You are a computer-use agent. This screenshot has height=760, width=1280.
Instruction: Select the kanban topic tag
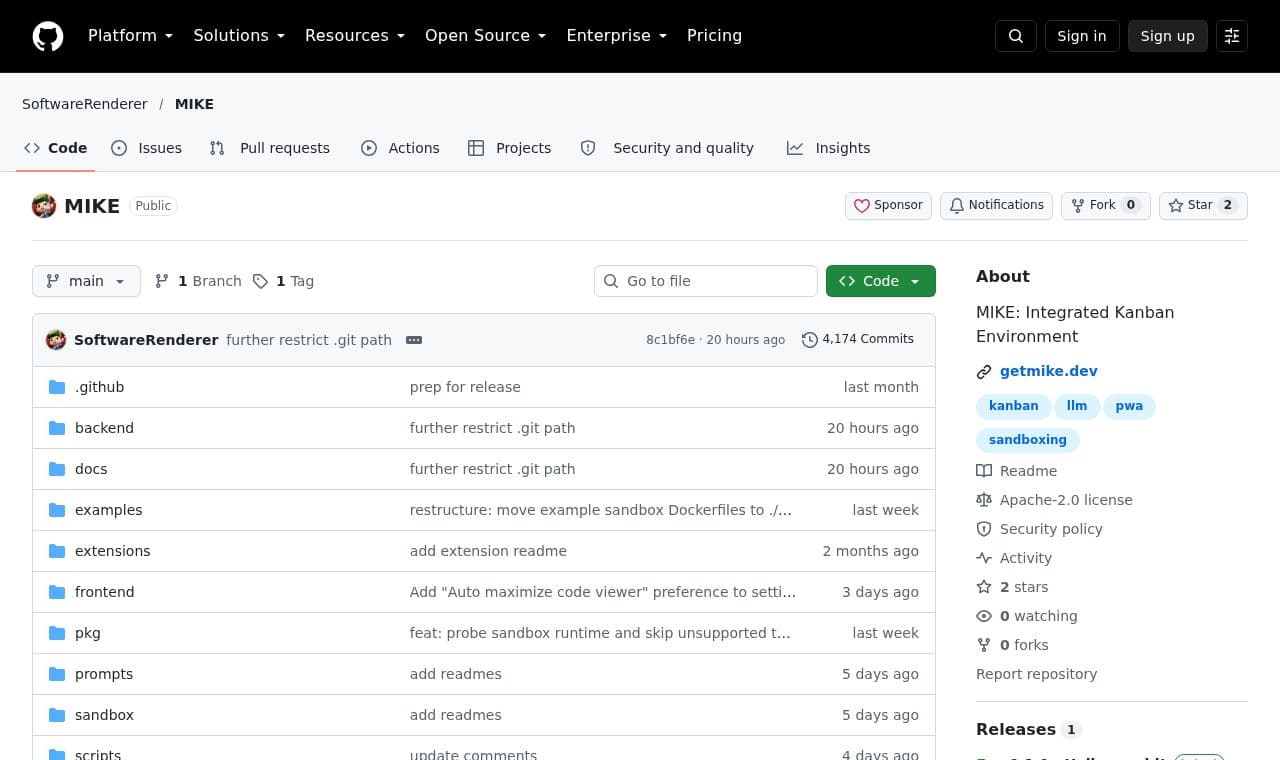click(1014, 406)
